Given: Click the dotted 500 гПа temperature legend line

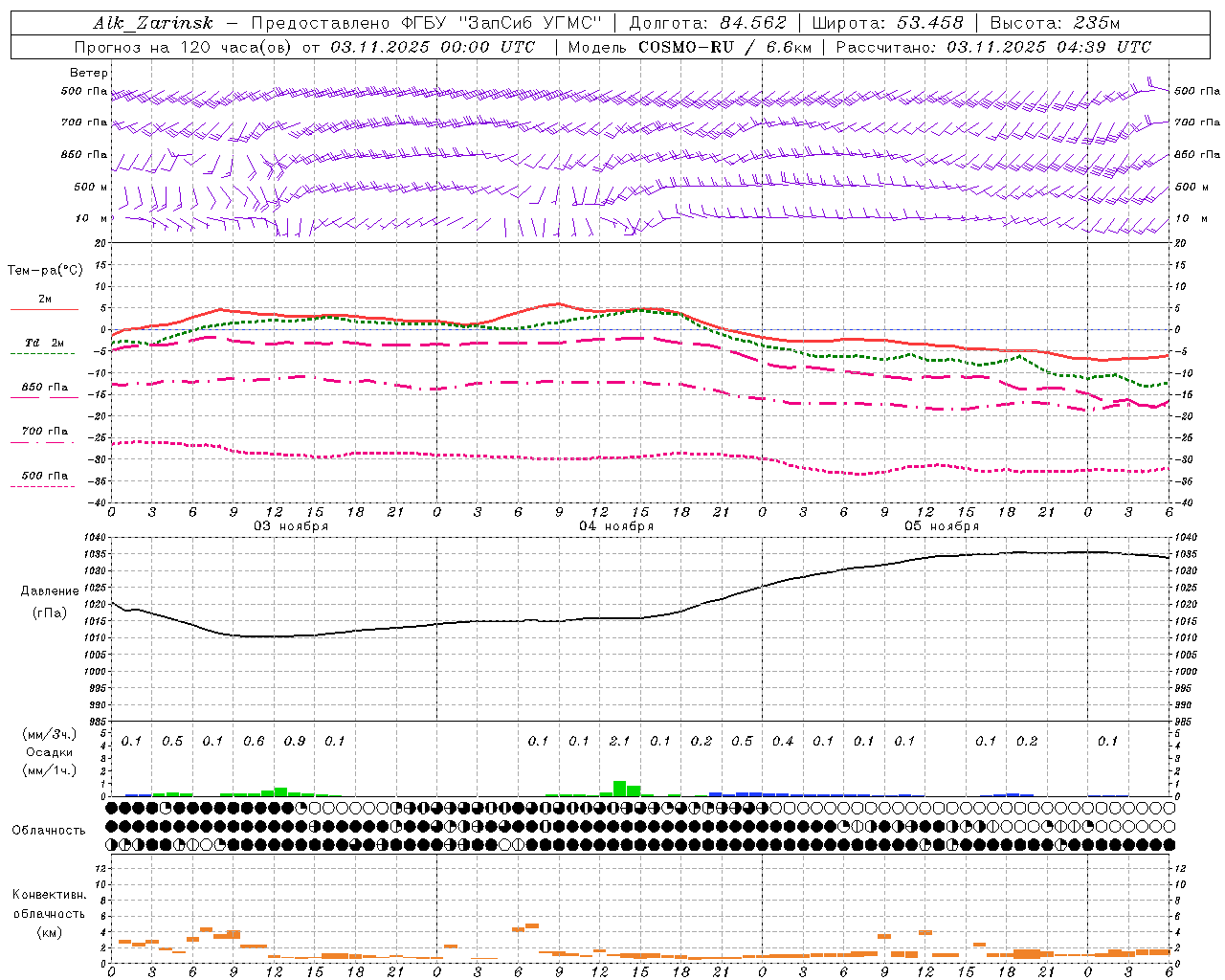Looking at the screenshot, I should (44, 487).
